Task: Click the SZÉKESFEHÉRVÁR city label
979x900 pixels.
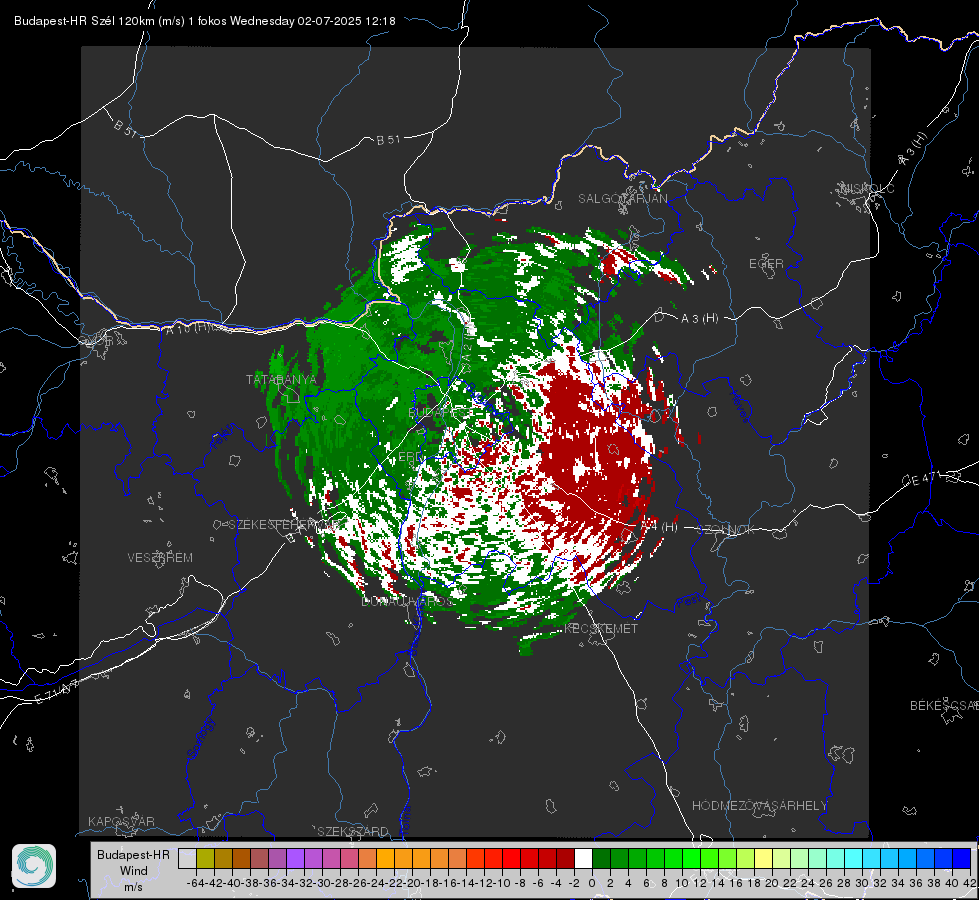Action: pyautogui.click(x=285, y=525)
